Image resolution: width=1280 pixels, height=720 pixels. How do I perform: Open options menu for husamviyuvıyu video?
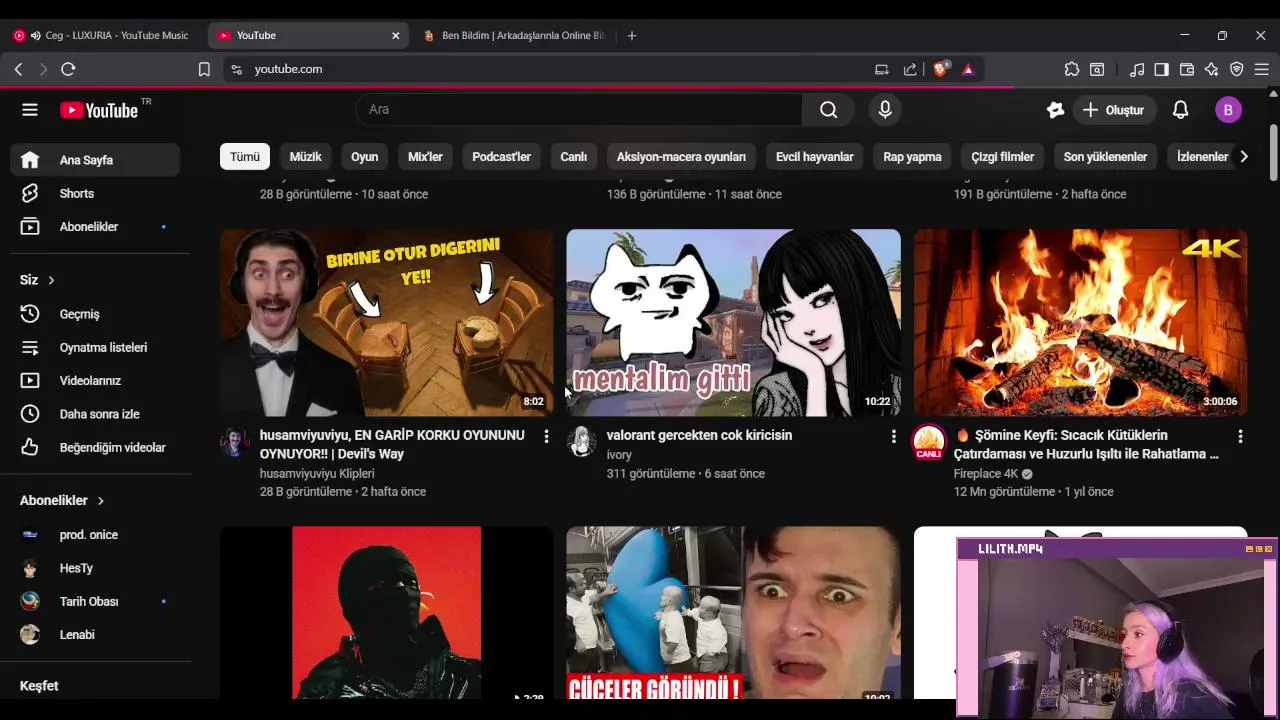coord(546,436)
